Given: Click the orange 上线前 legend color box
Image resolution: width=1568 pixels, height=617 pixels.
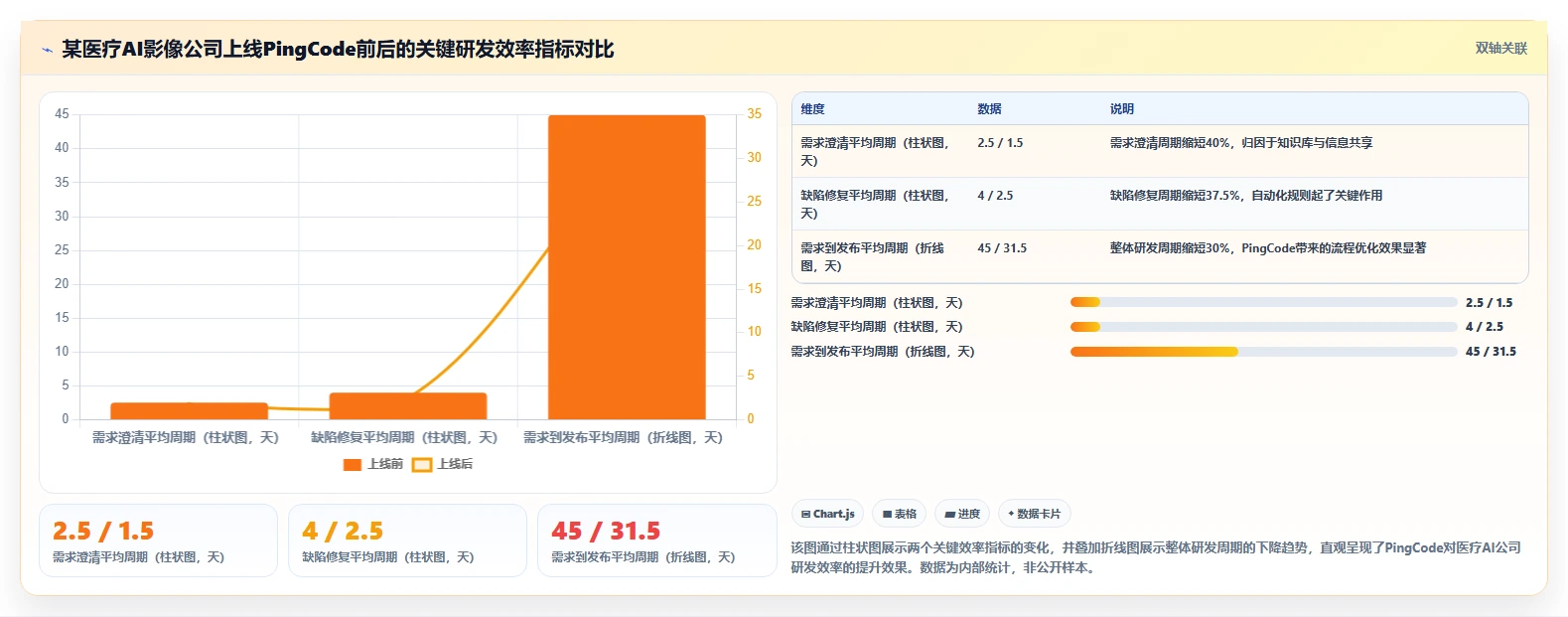Looking at the screenshot, I should click(x=353, y=465).
